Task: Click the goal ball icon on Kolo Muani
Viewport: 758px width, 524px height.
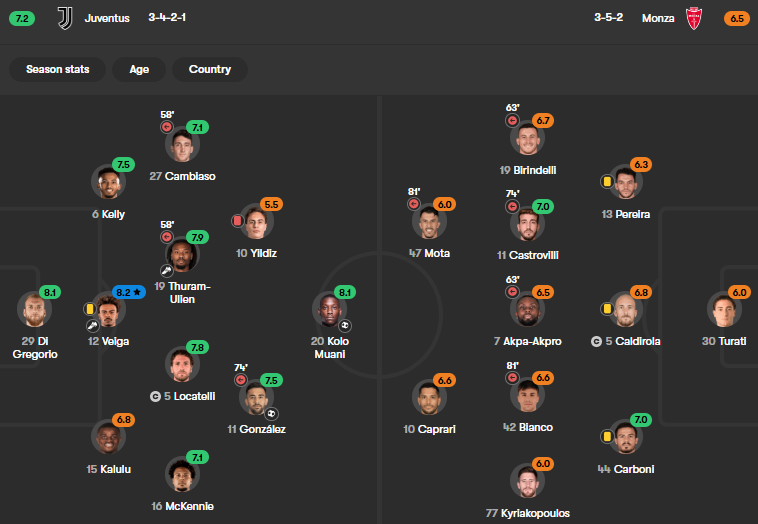Action: tap(345, 326)
